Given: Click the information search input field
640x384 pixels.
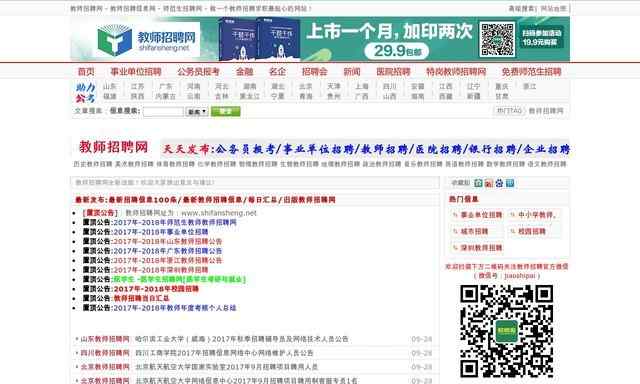Looking at the screenshot, I should 163,111.
